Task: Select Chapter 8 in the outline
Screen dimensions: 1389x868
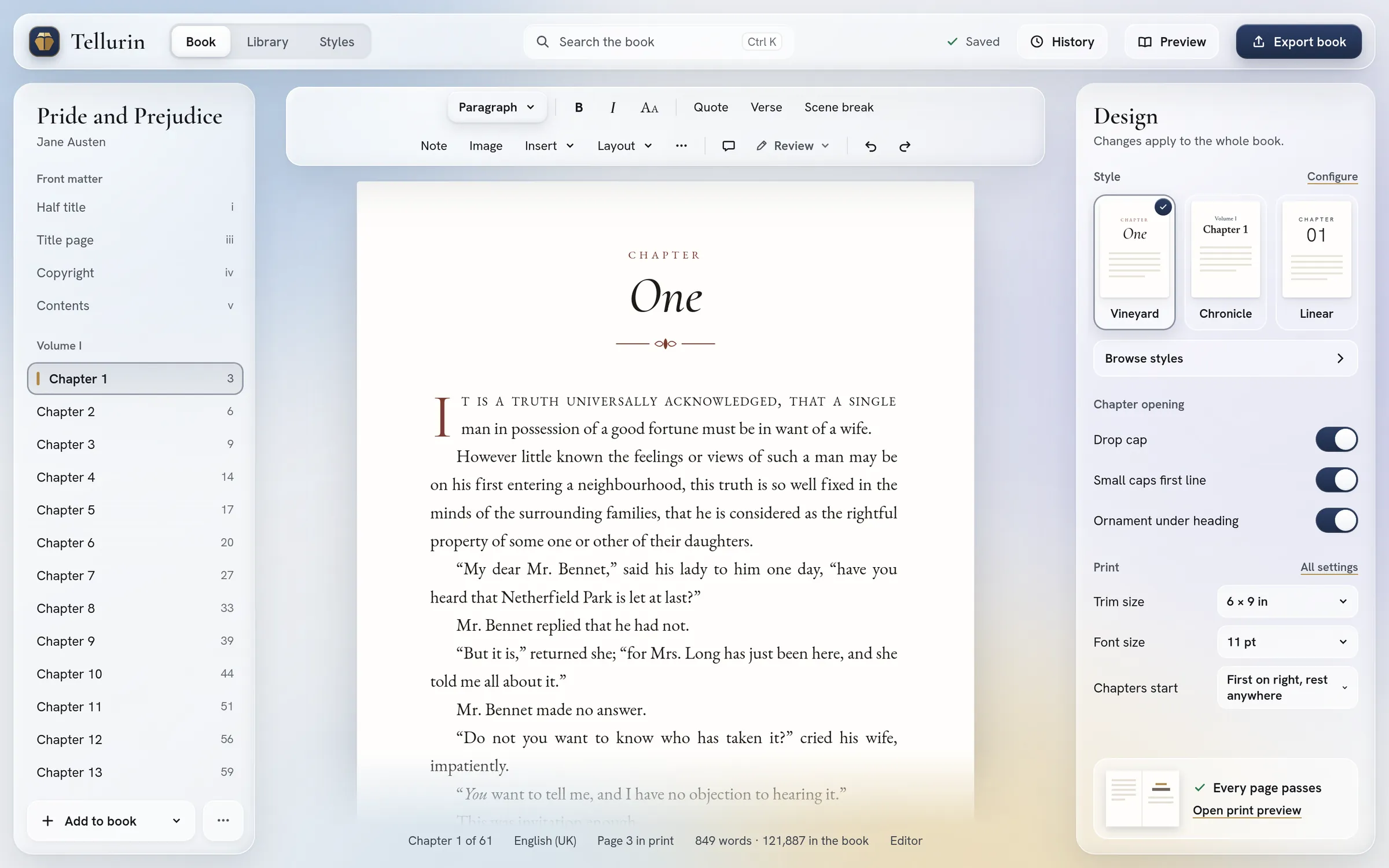Action: [x=135, y=608]
